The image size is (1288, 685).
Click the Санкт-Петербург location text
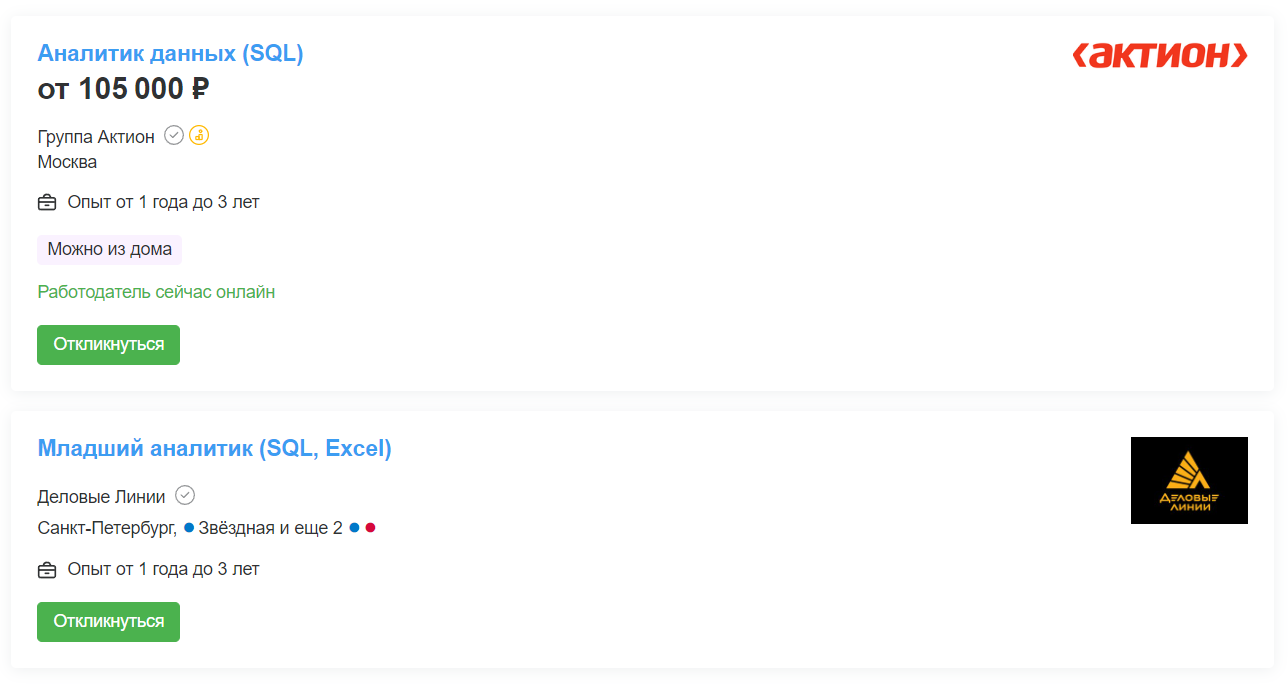tap(107, 528)
